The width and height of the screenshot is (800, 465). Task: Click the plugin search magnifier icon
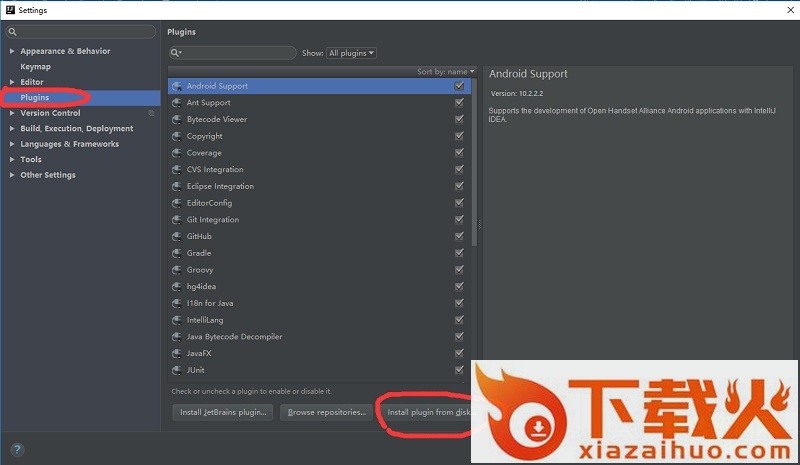pyautogui.click(x=176, y=53)
